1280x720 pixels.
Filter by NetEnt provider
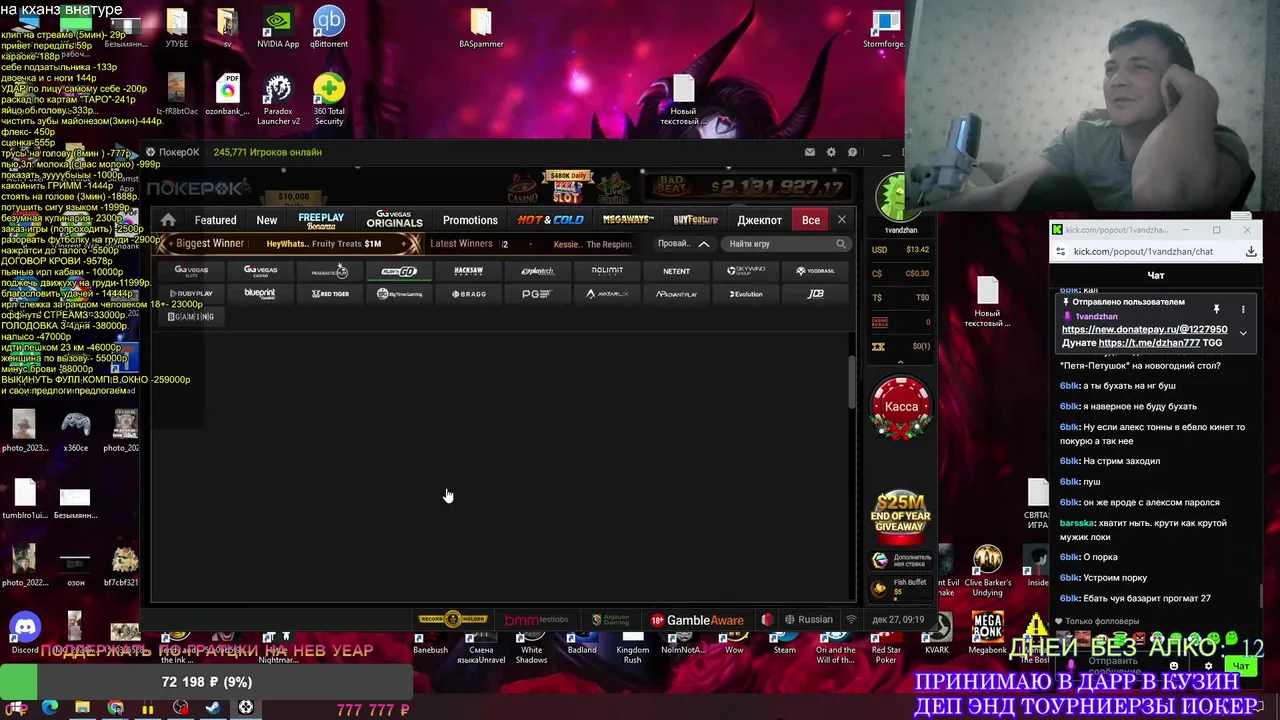676,271
